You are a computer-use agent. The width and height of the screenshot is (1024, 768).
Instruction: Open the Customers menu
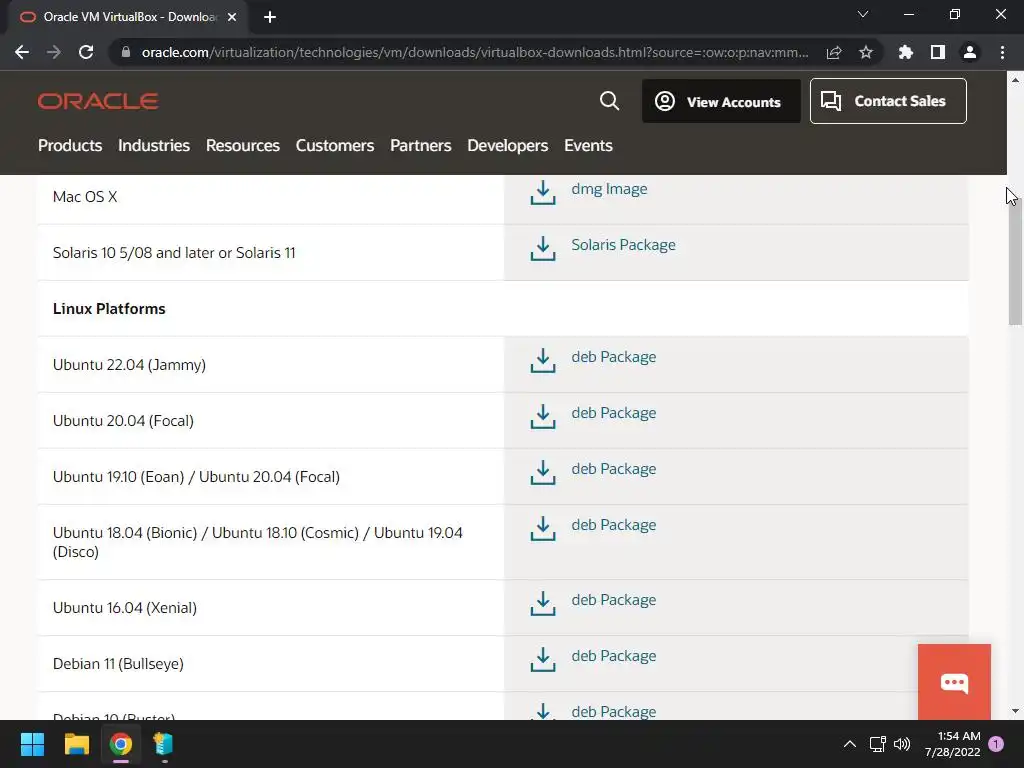coord(335,145)
